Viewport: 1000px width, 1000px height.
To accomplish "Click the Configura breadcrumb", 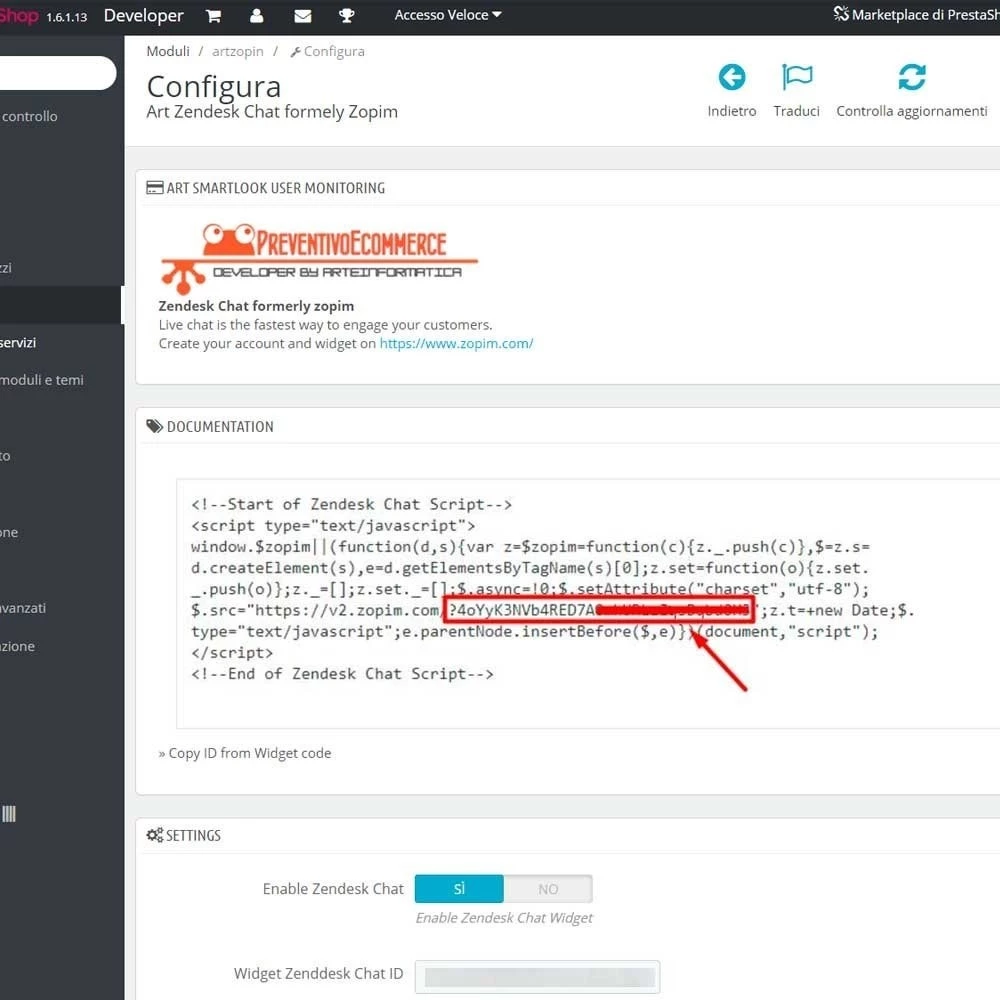I will coord(327,51).
